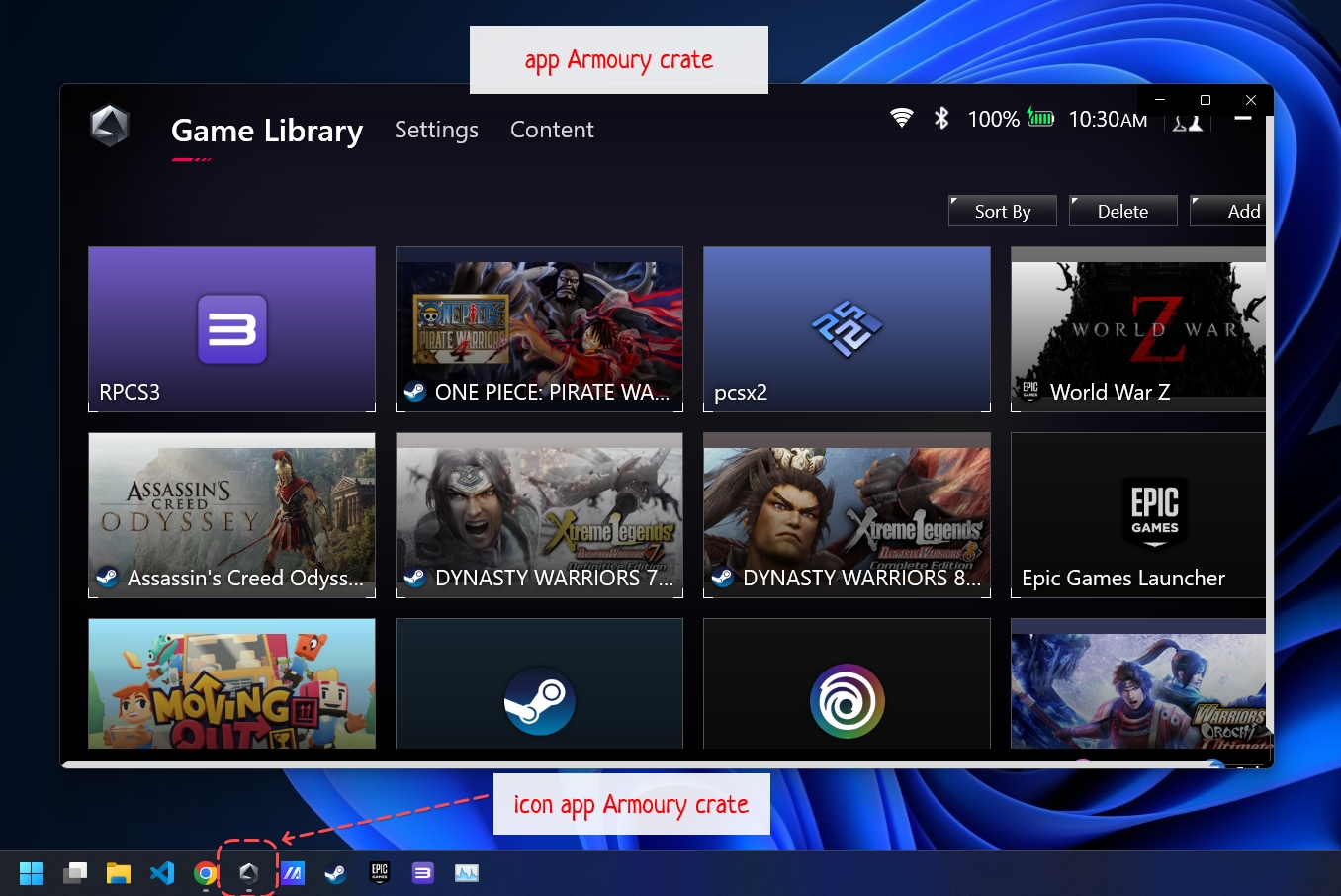Click the Wi-Fi status icon
The width and height of the screenshot is (1341, 896).
(x=901, y=118)
